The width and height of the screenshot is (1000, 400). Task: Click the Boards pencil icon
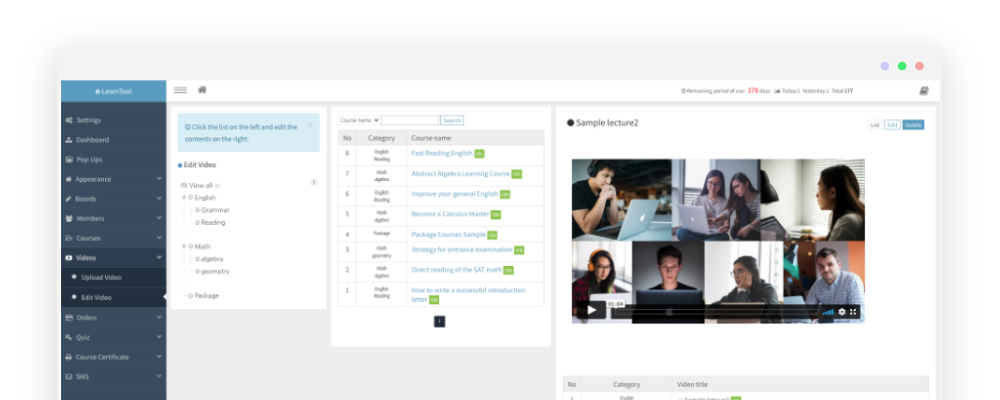(x=69, y=199)
